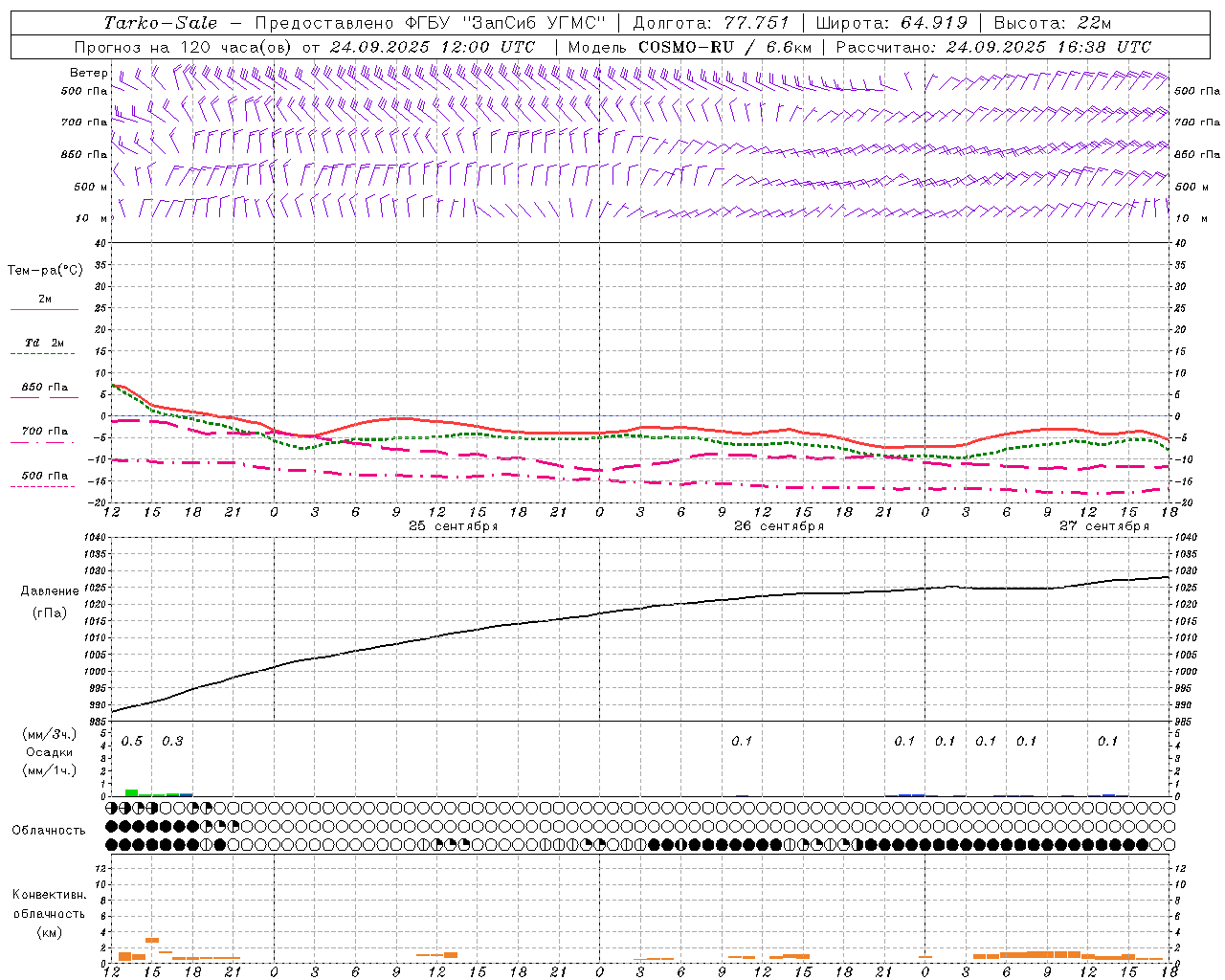The height and width of the screenshot is (980, 1225).
Task: Select the Высота: 22м header text
Action: (1053, 23)
